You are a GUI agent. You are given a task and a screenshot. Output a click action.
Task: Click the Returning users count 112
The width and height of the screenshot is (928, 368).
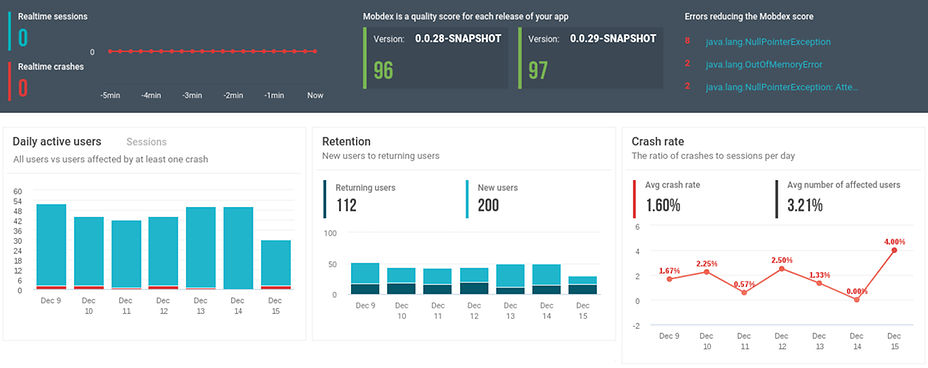point(346,205)
